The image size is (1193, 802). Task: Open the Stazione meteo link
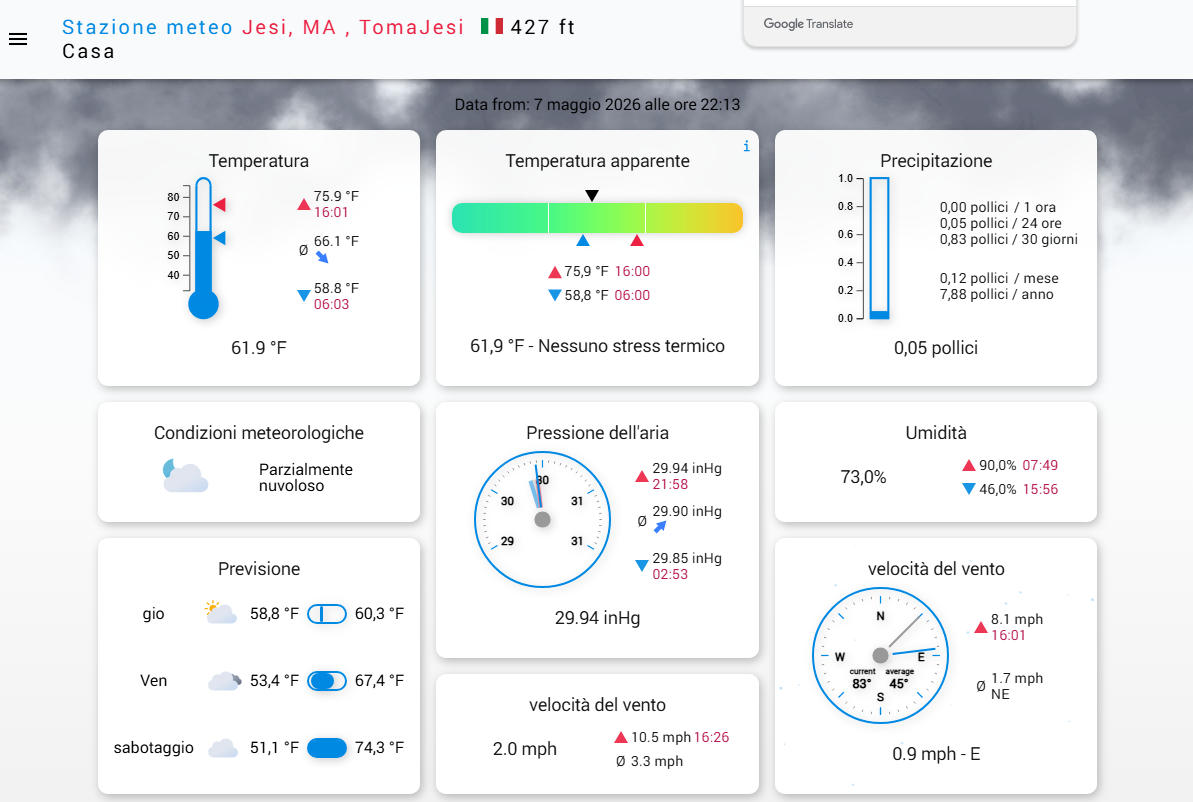147,27
